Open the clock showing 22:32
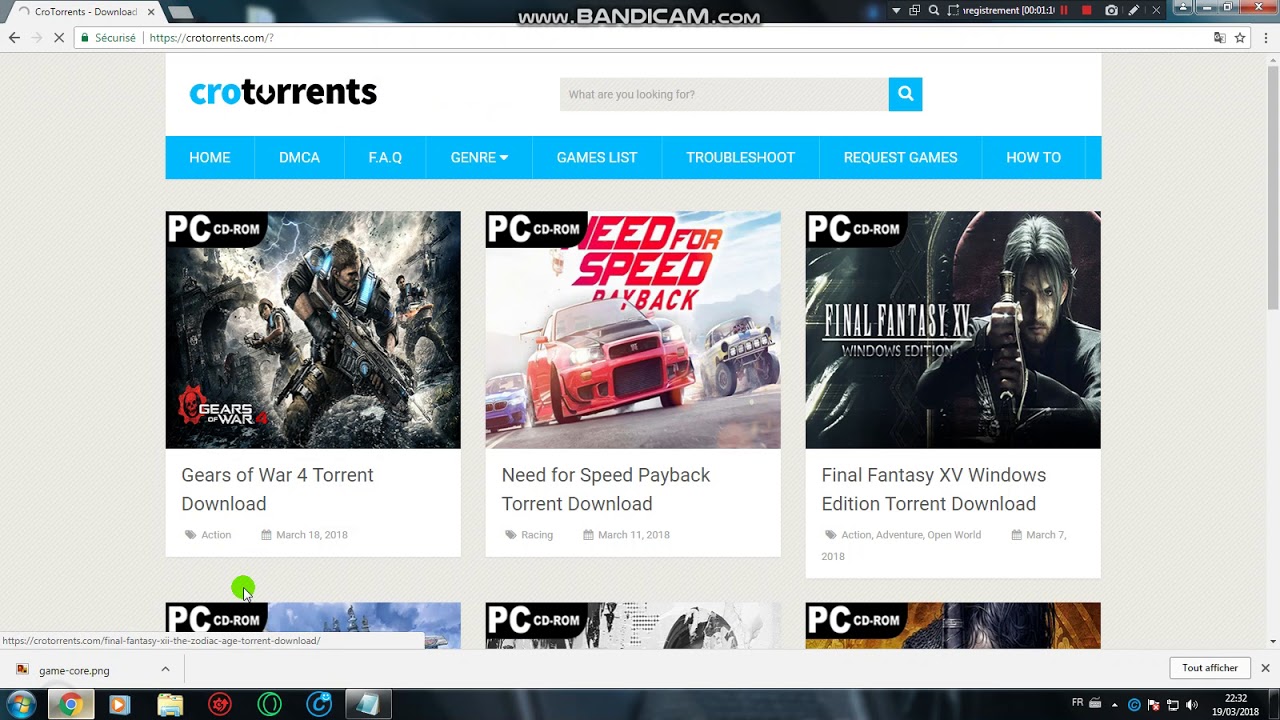This screenshot has height=720, width=1280. (x=1236, y=705)
